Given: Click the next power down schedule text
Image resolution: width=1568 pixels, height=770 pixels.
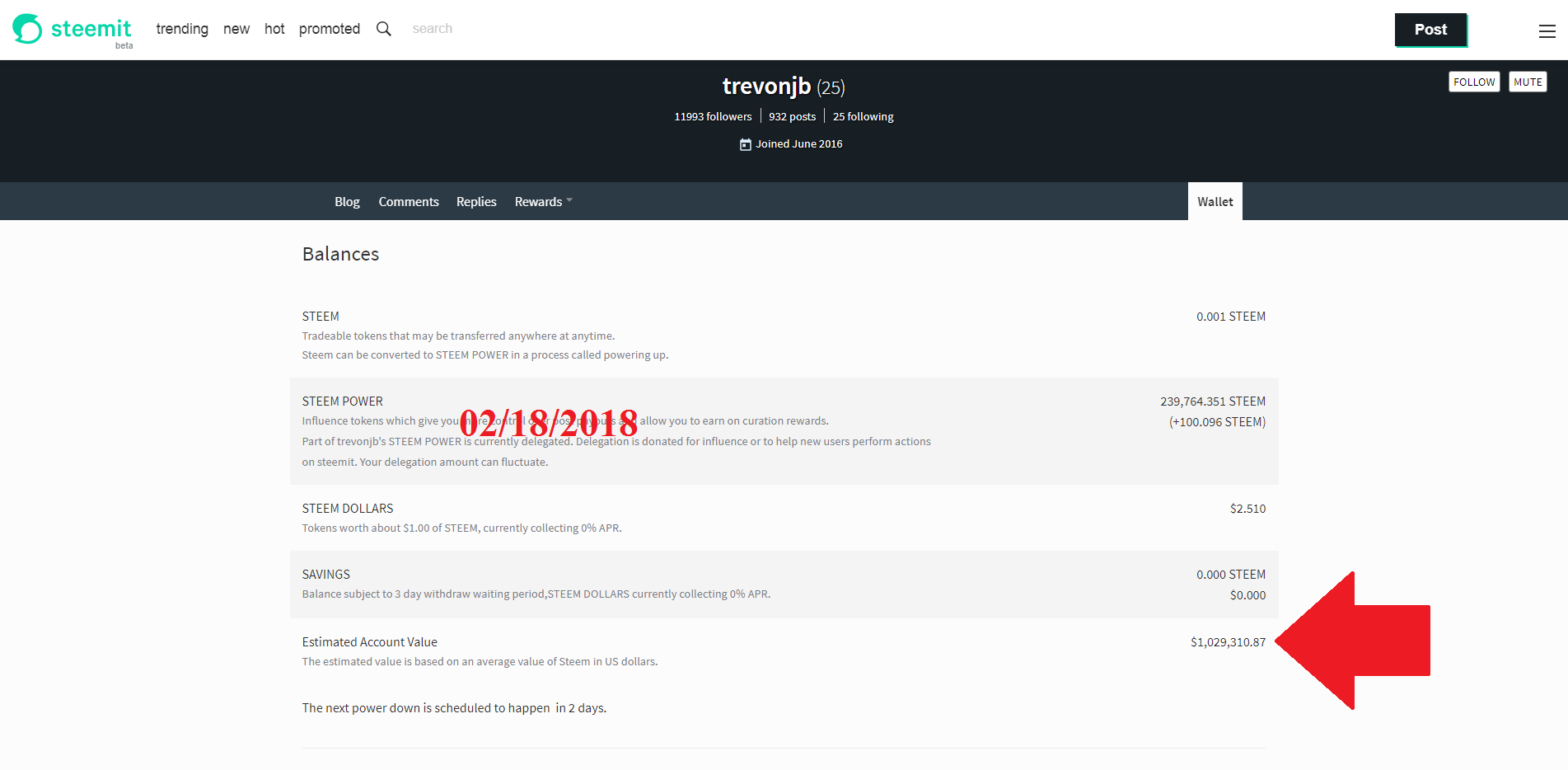Looking at the screenshot, I should pos(454,708).
